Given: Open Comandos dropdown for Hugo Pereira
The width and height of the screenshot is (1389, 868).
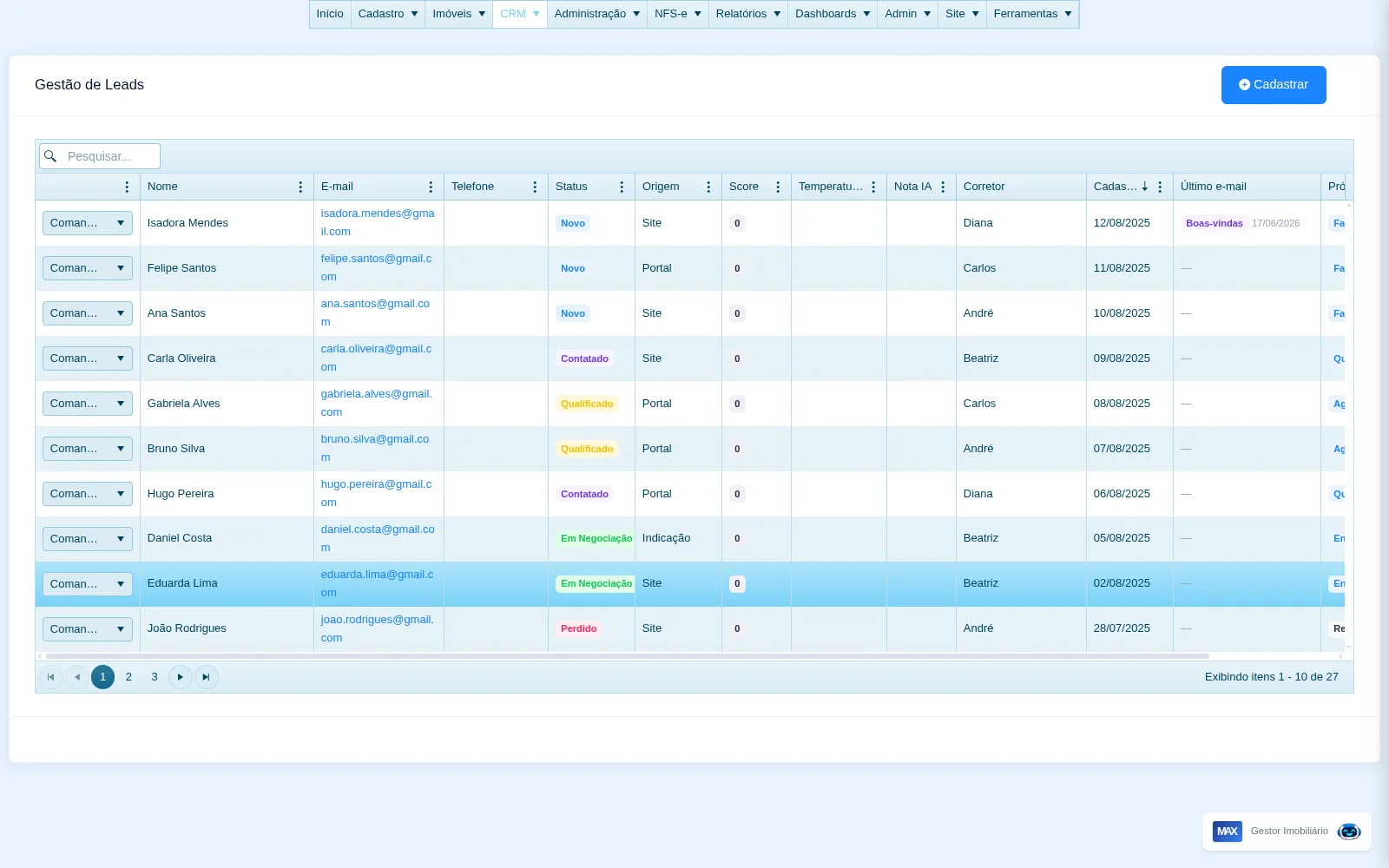Looking at the screenshot, I should [88, 494].
